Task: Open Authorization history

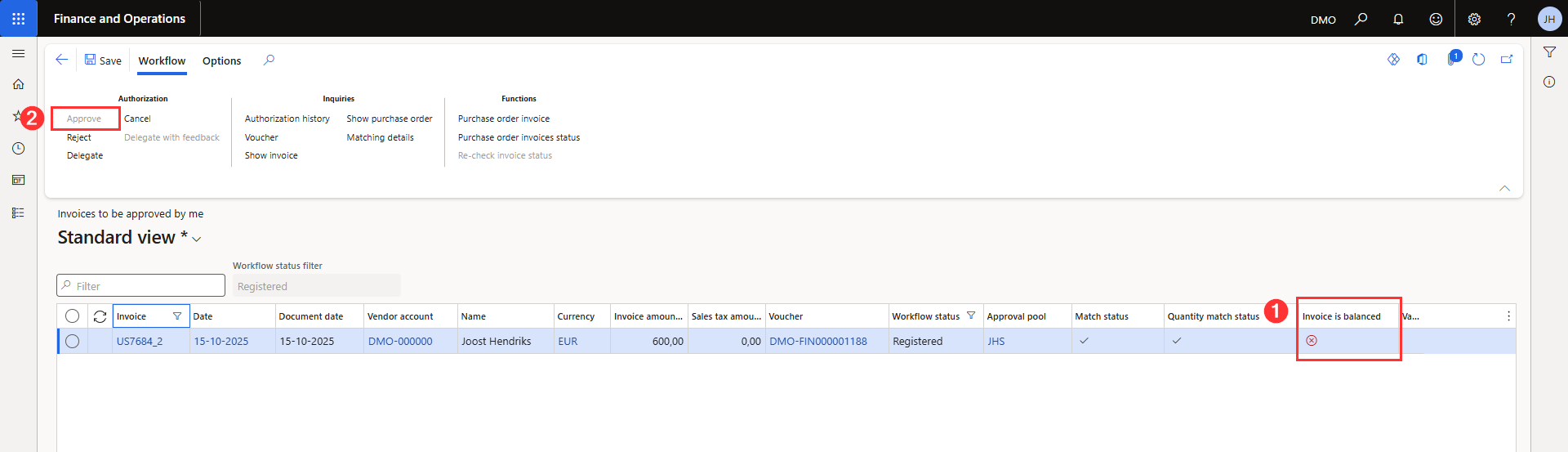Action: pyautogui.click(x=287, y=119)
